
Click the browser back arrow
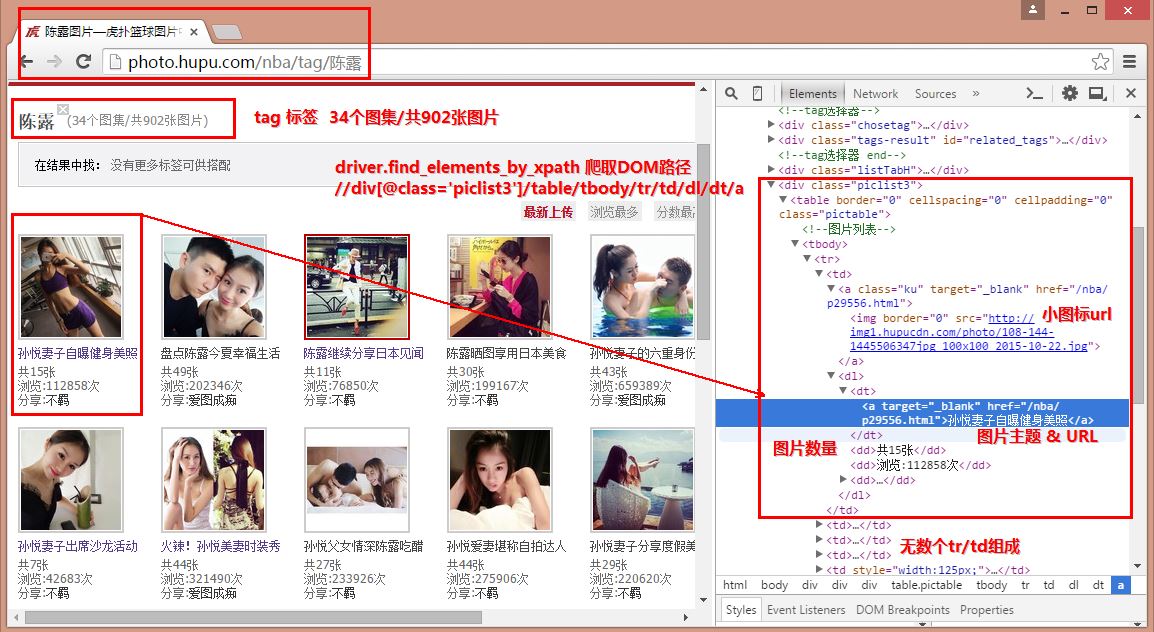26,62
